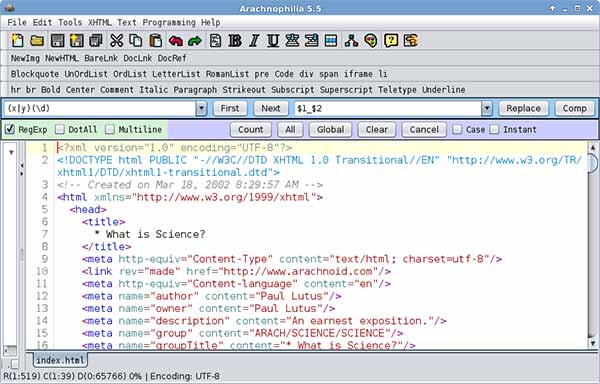The image size is (600, 384).
Task: Redo action with green arrow icon
Action: pos(195,41)
